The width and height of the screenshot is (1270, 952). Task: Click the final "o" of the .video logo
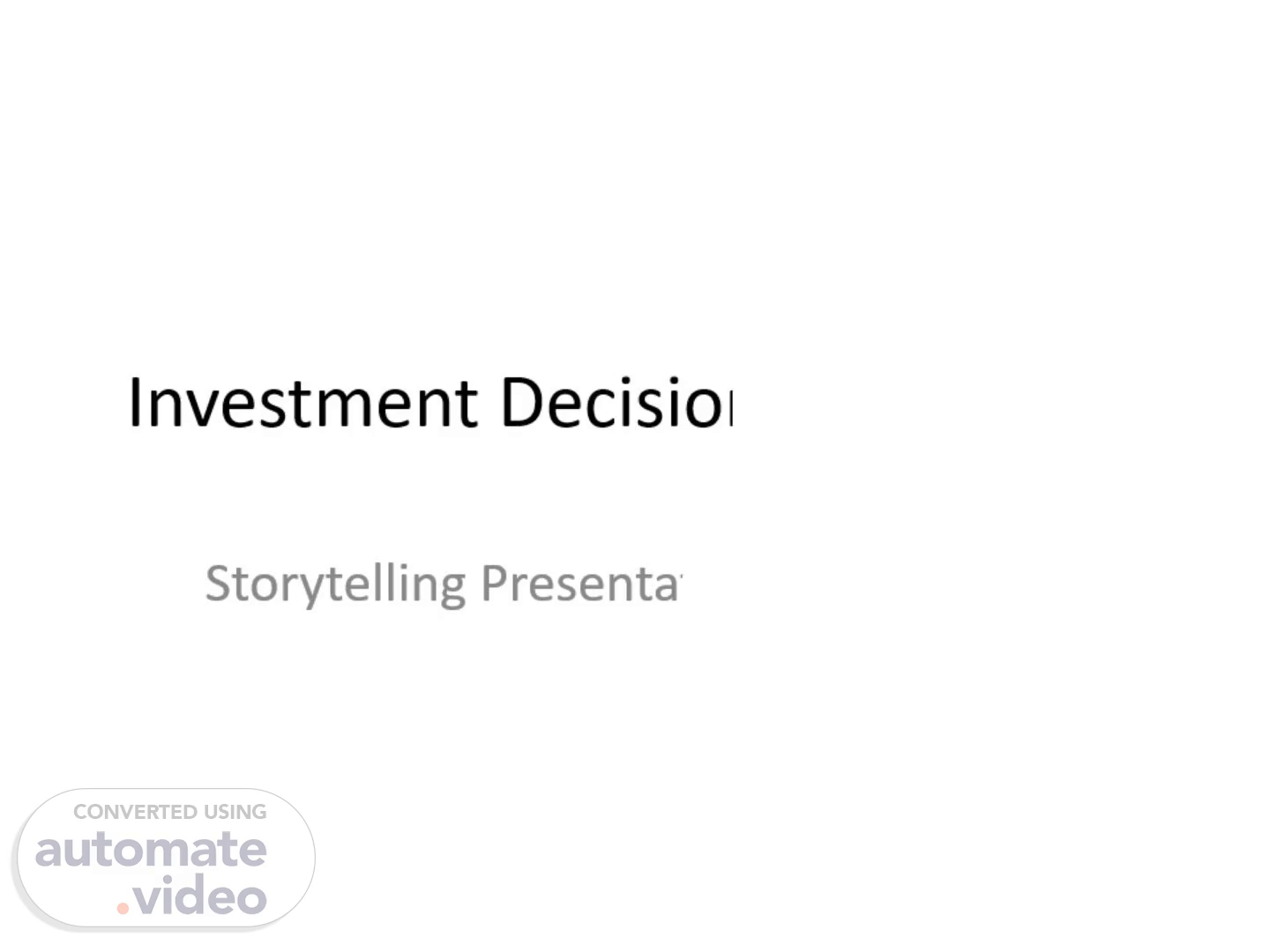[x=253, y=901]
